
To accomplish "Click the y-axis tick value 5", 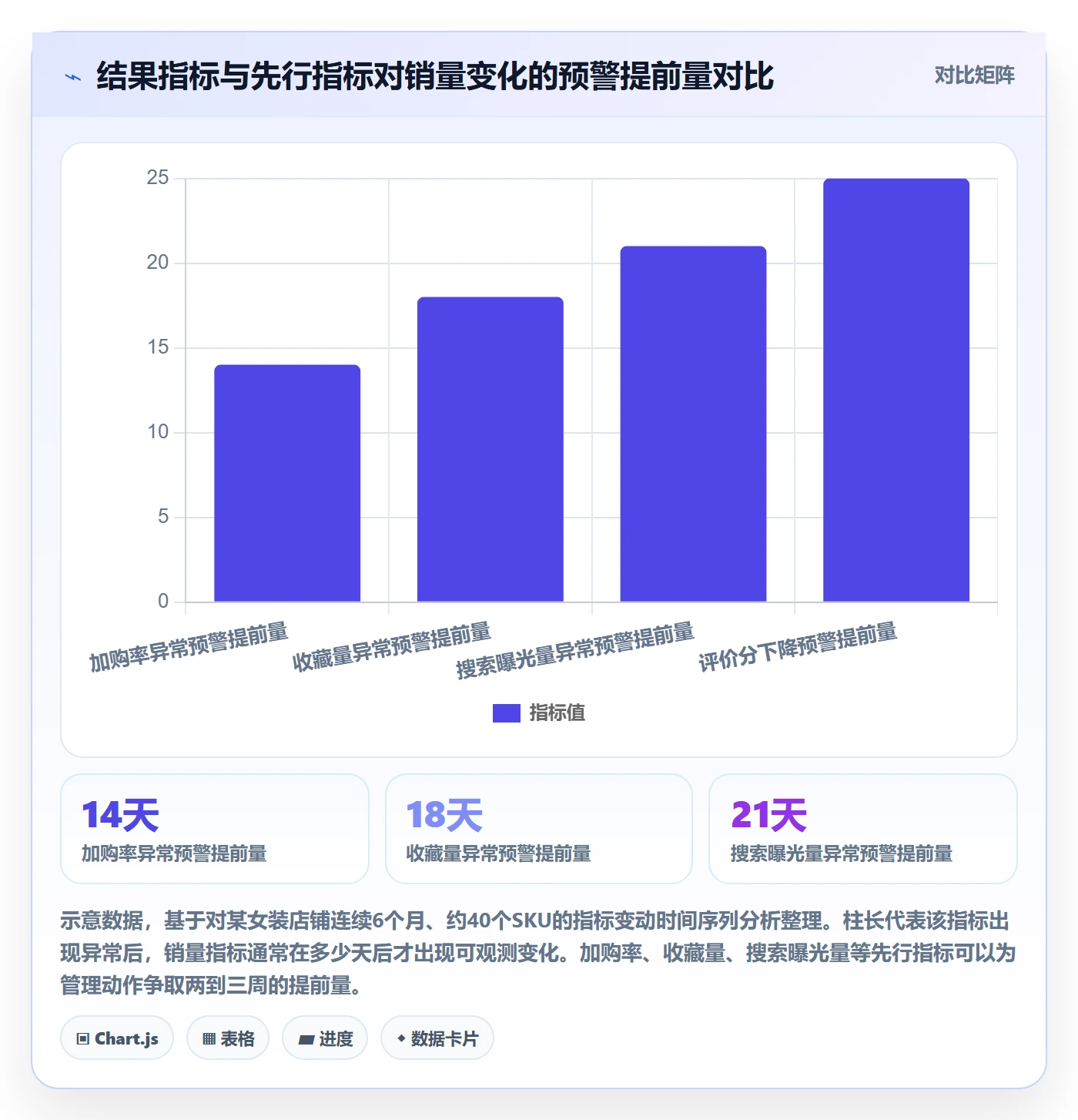I will pyautogui.click(x=163, y=517).
